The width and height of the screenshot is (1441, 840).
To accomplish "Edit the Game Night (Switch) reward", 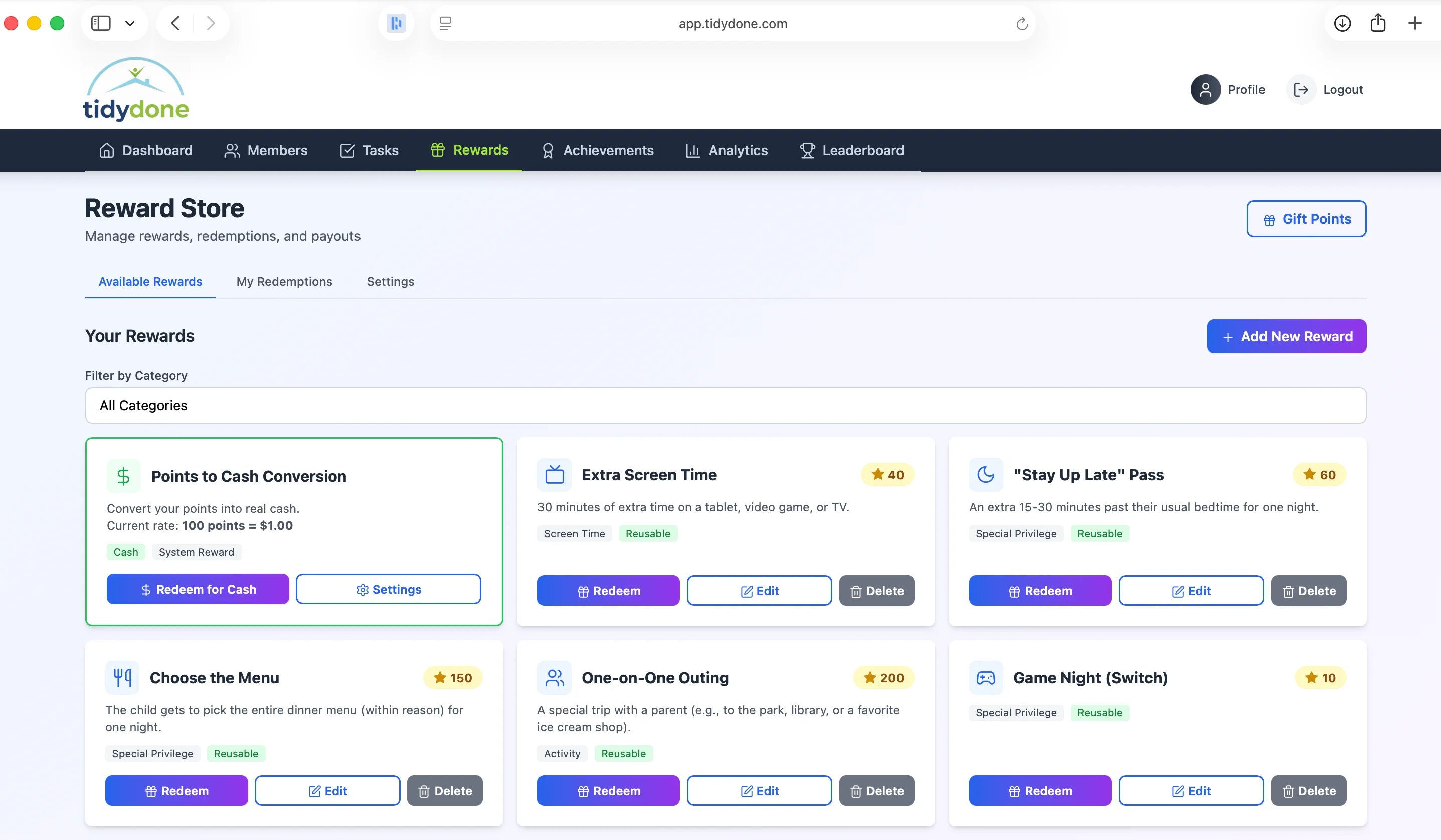I will [x=1190, y=791].
